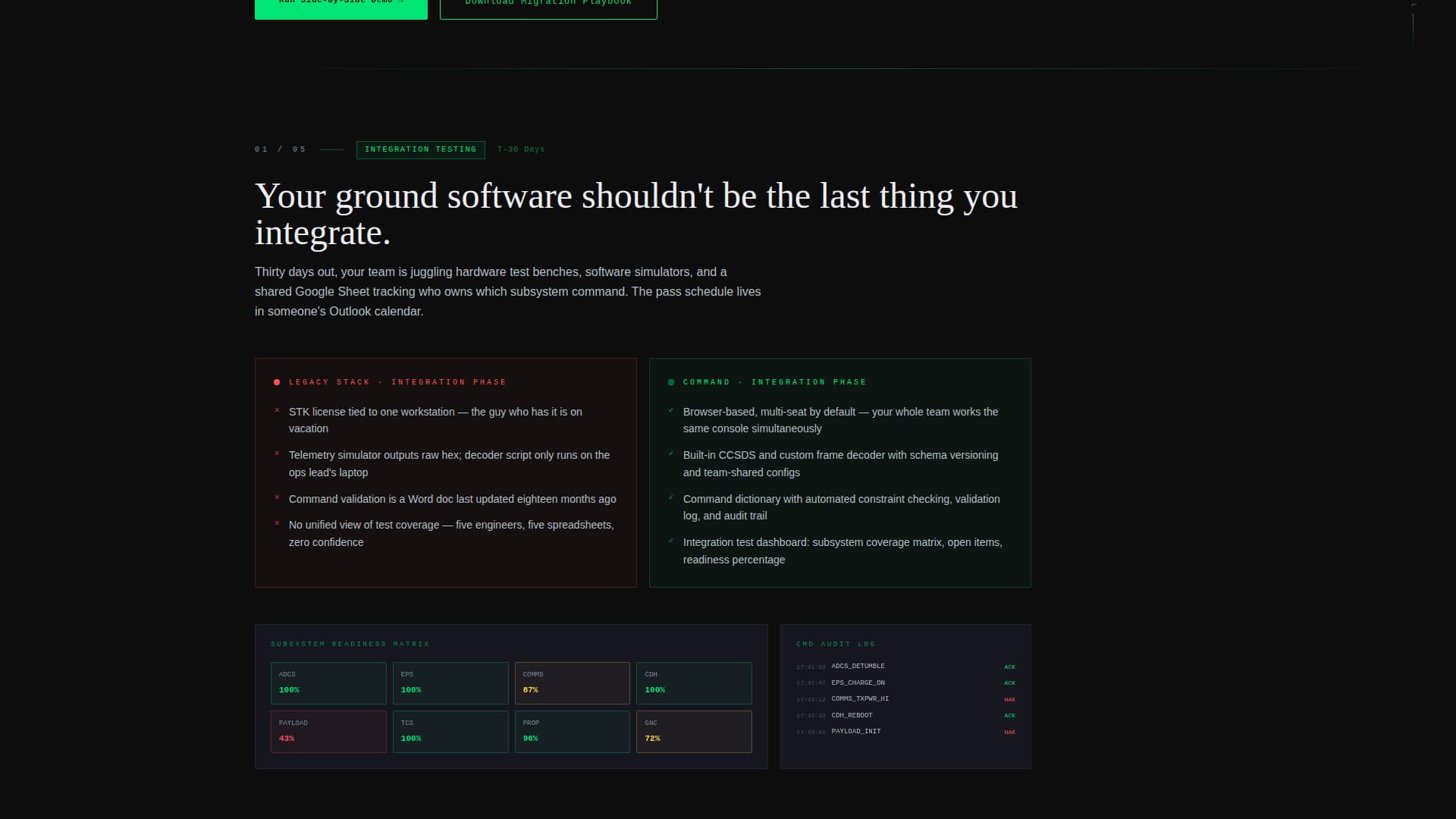1456x819 pixels.
Task: Expand the SUBSYSTEM READINESS MATRIX panel
Action: point(350,643)
